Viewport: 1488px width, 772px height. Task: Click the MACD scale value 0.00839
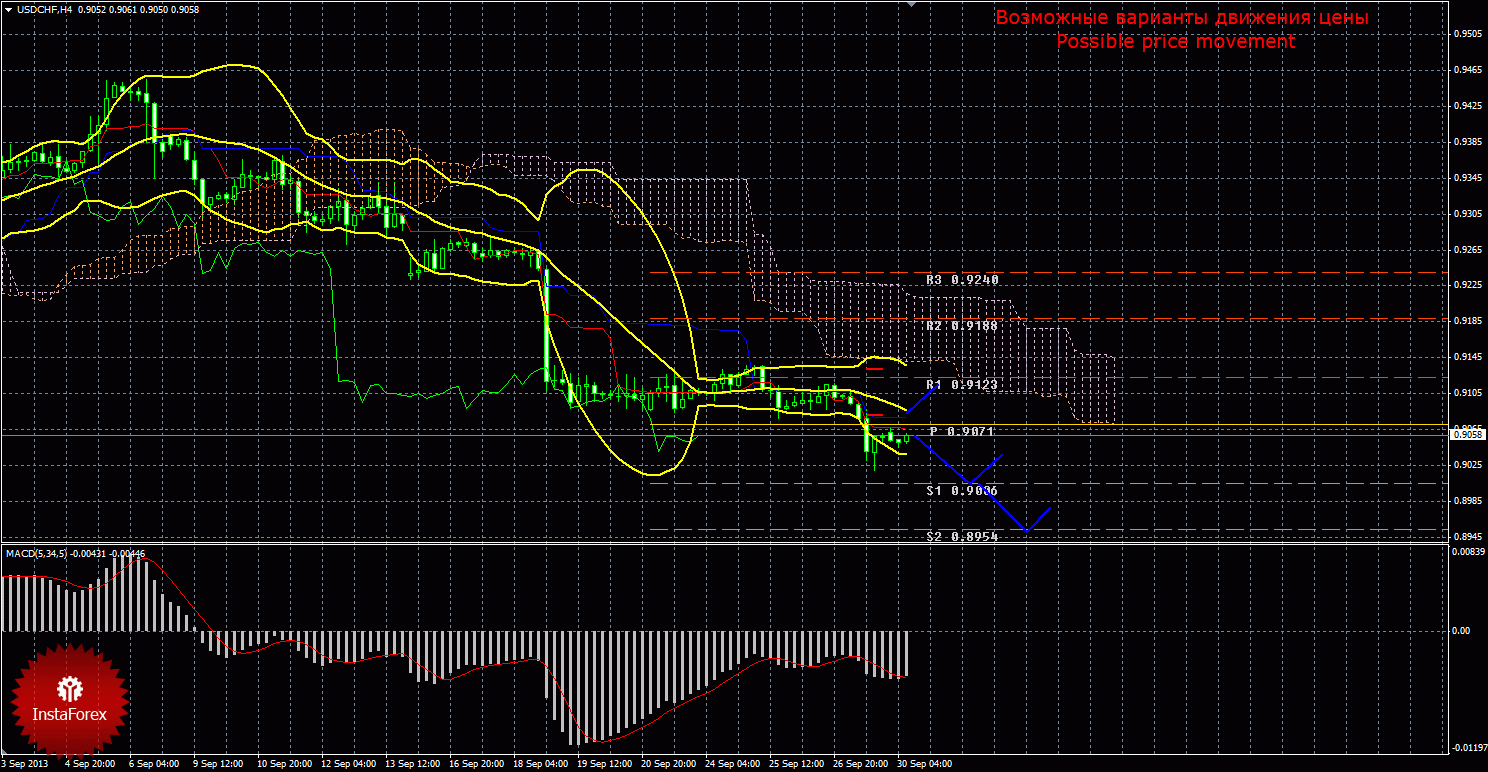(x=1469, y=551)
